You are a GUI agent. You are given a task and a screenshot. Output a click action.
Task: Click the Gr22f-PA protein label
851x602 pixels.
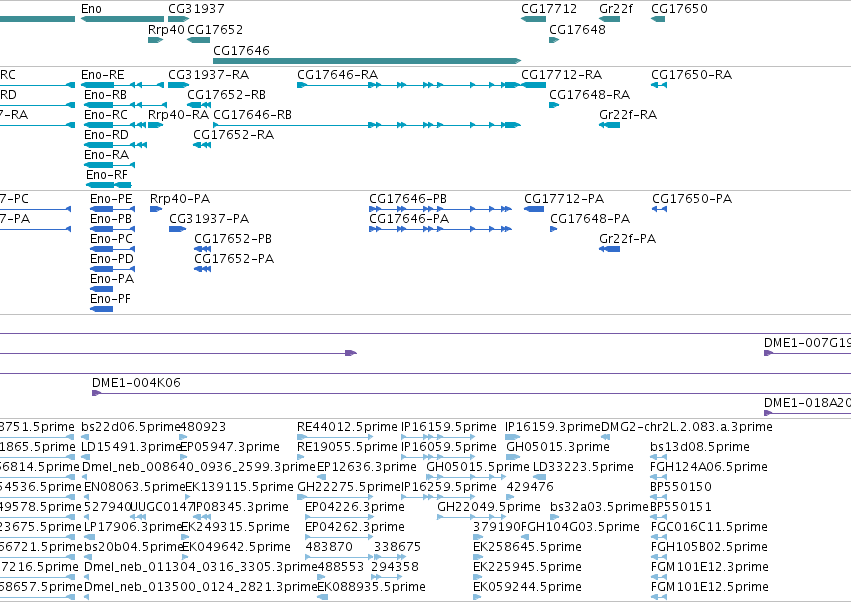tap(627, 239)
